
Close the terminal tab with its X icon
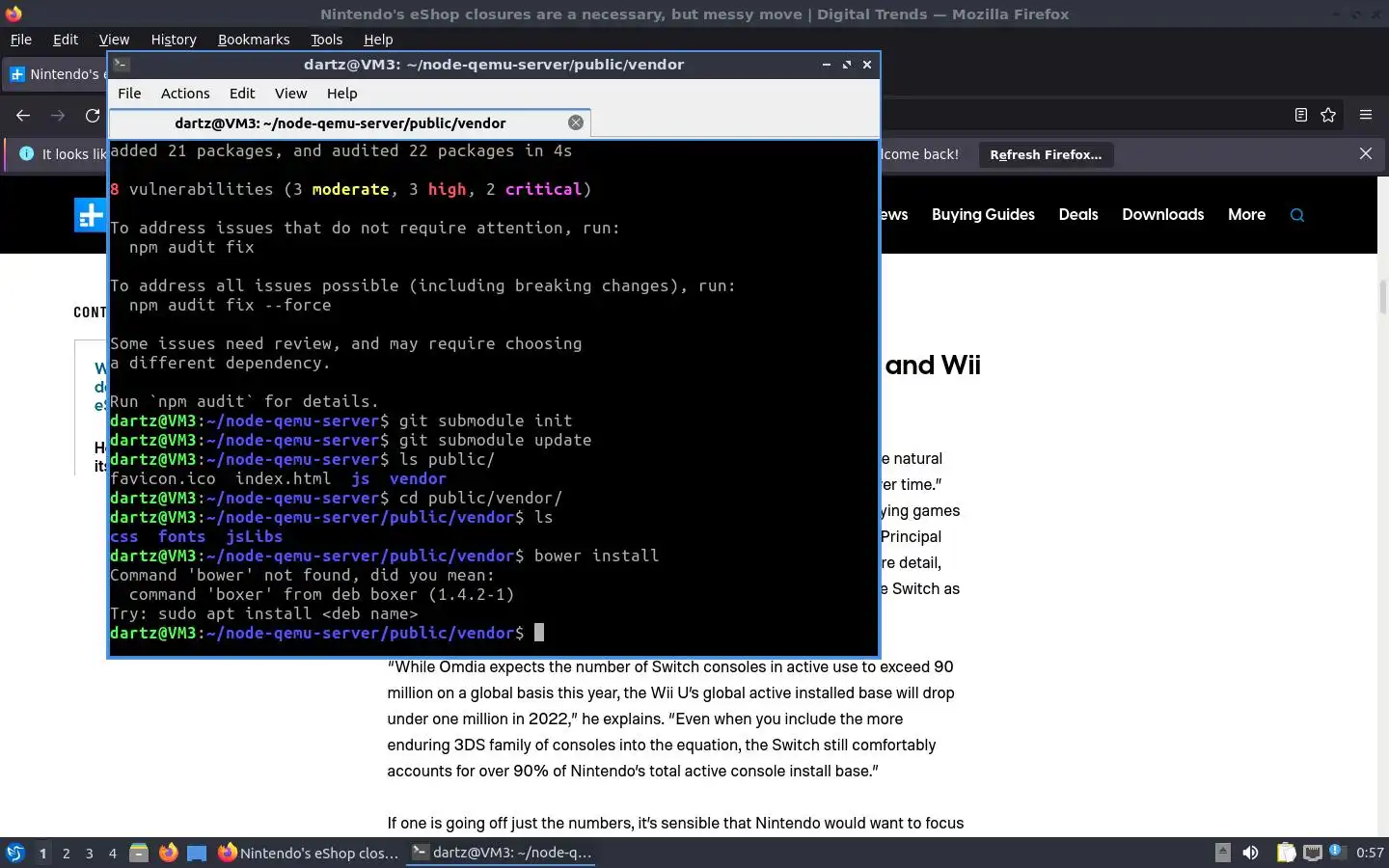[x=576, y=122]
